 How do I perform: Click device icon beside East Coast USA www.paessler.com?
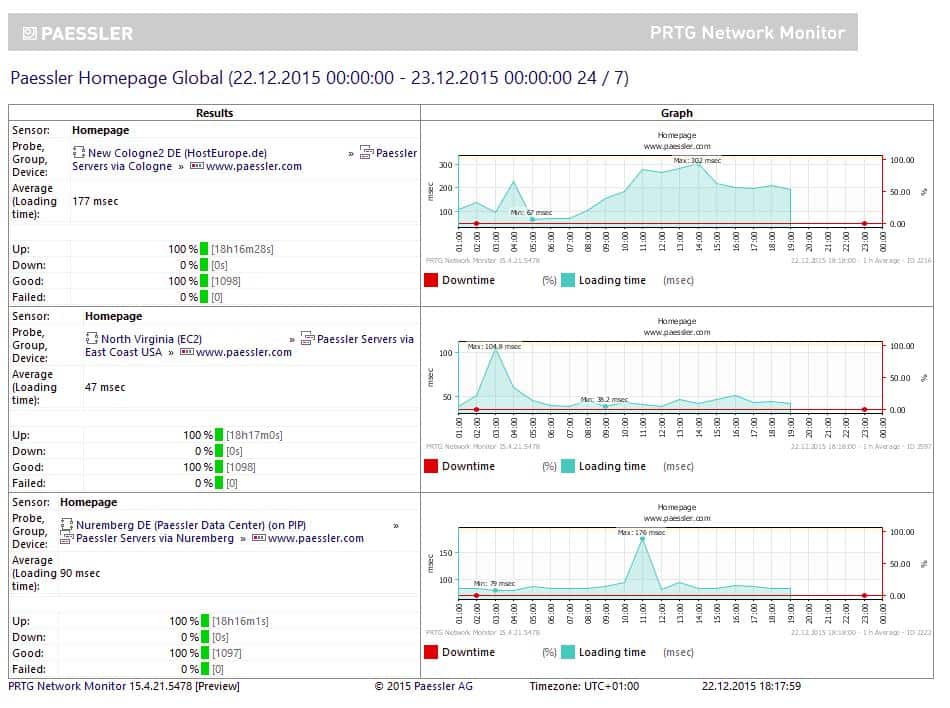coord(187,352)
